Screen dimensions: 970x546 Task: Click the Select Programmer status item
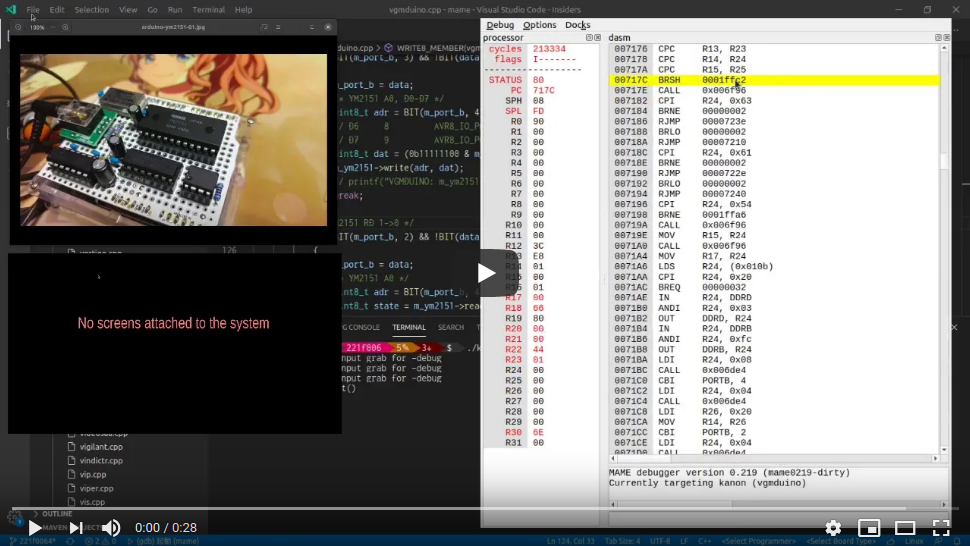758,541
